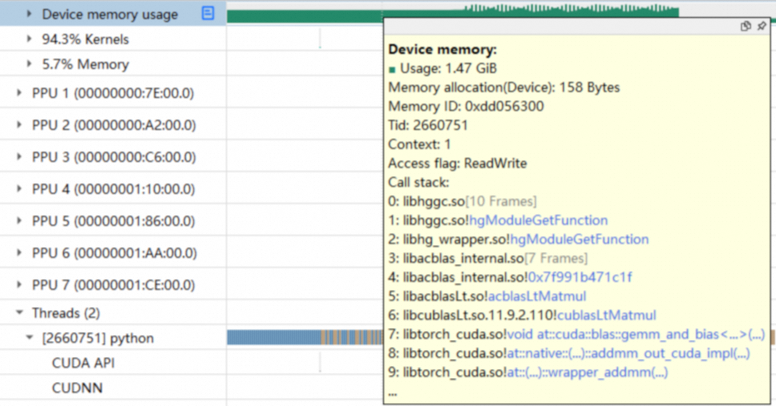Select the PPU 4 tree row
The image size is (776, 406).
[112, 189]
